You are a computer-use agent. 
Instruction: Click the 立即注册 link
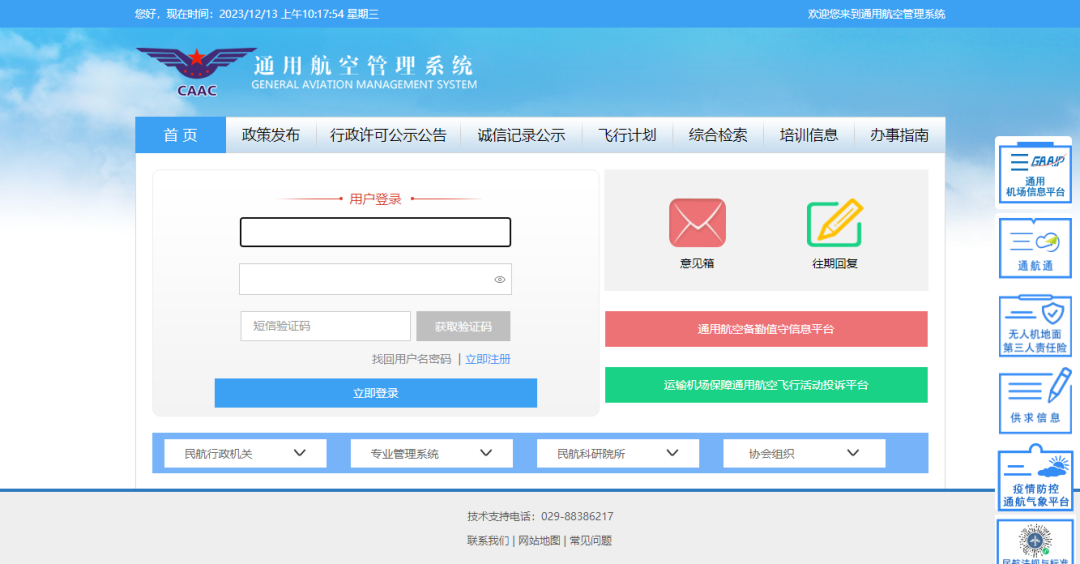(488, 359)
